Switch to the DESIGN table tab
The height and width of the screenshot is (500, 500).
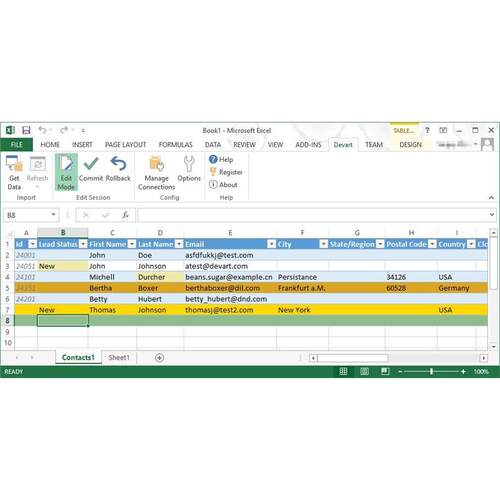[x=411, y=145]
